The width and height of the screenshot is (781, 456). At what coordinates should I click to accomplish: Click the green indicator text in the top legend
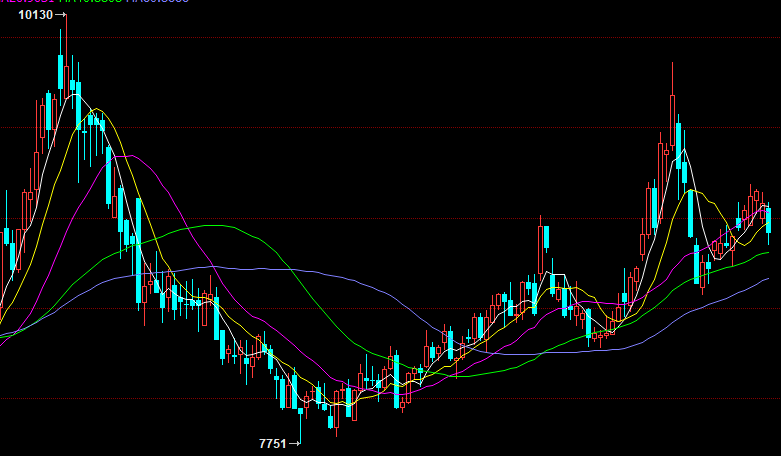(90, 2)
